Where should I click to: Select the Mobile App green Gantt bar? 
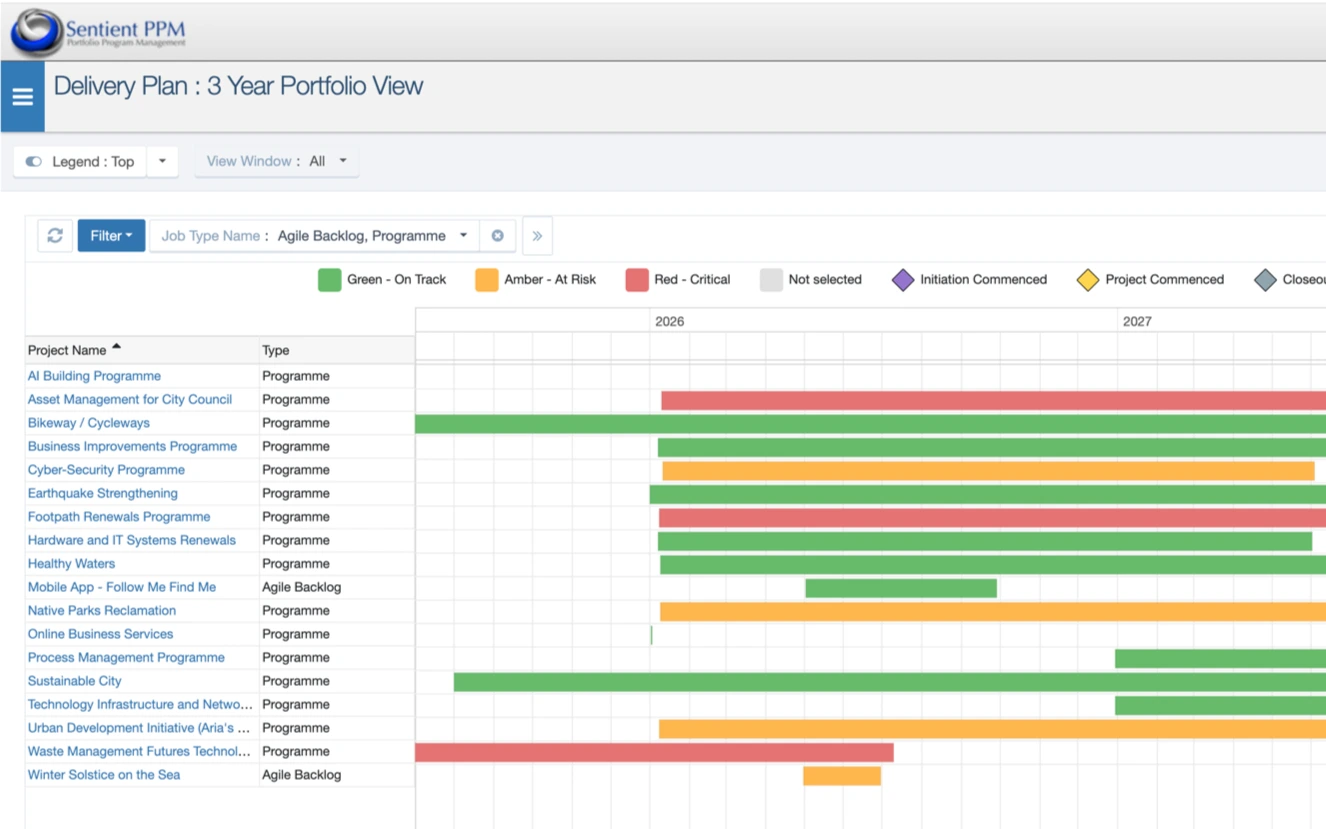[x=901, y=588]
